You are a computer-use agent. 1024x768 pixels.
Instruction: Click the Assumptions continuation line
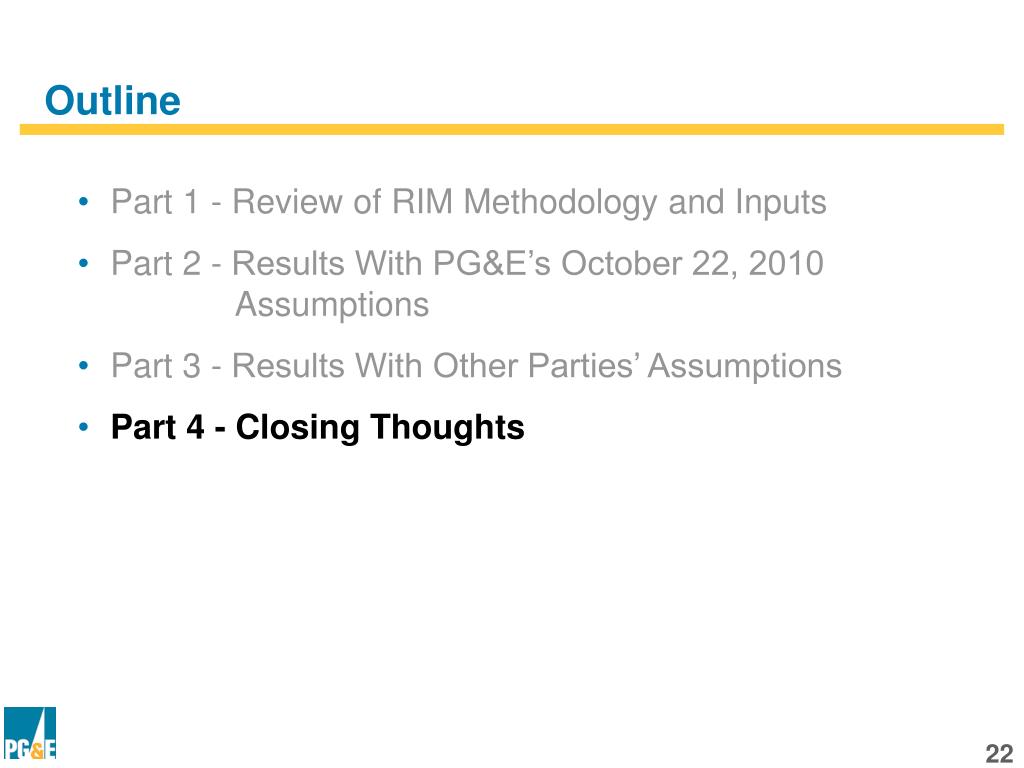(332, 305)
